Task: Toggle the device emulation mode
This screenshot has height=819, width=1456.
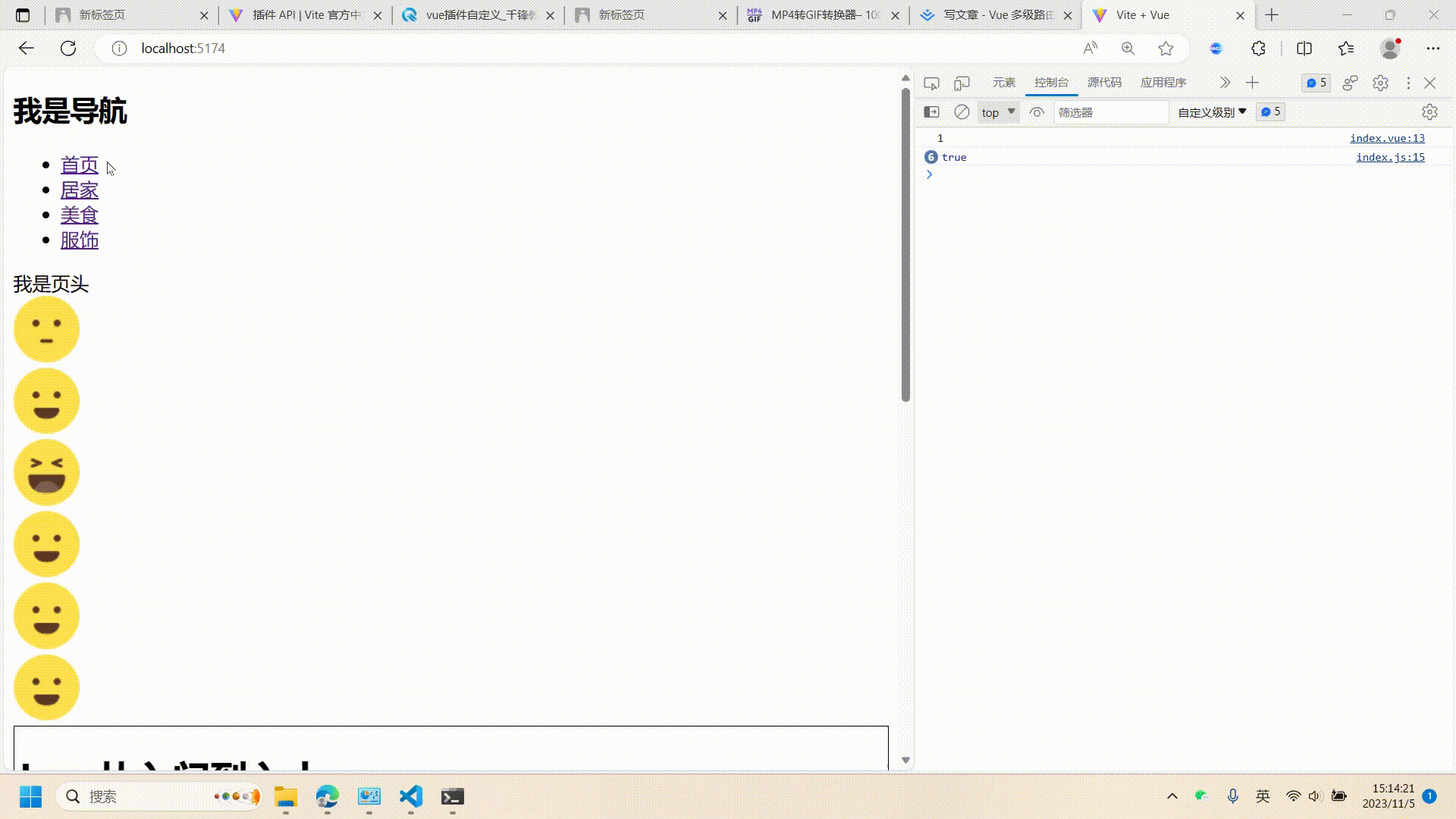Action: (962, 83)
